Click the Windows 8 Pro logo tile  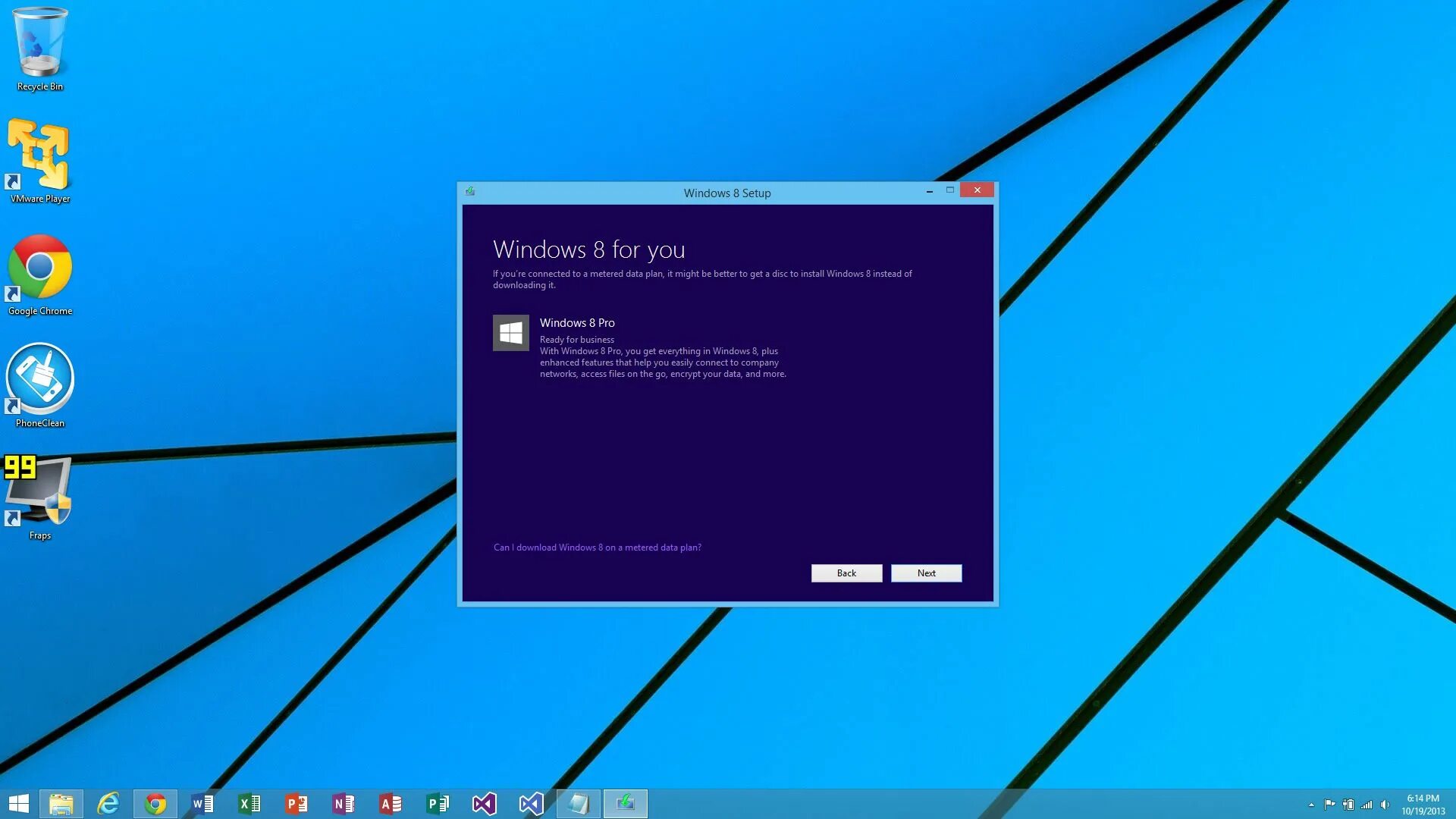[510, 333]
